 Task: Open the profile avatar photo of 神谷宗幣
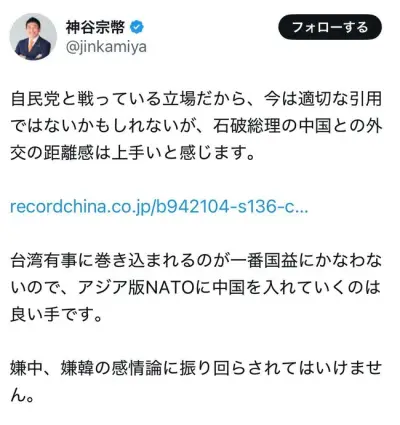(33, 37)
